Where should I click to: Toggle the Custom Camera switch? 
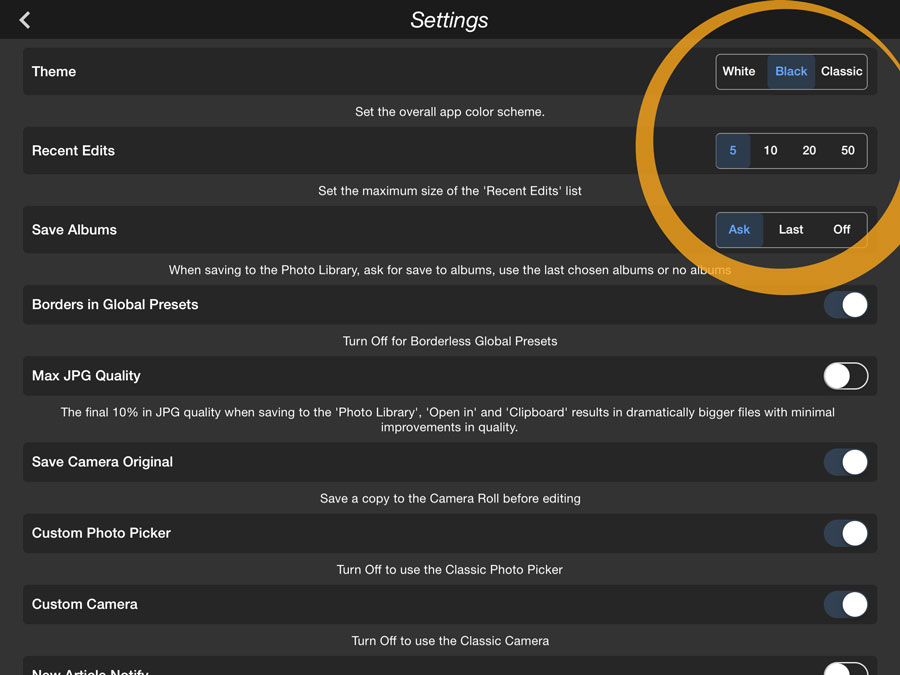[x=845, y=604]
